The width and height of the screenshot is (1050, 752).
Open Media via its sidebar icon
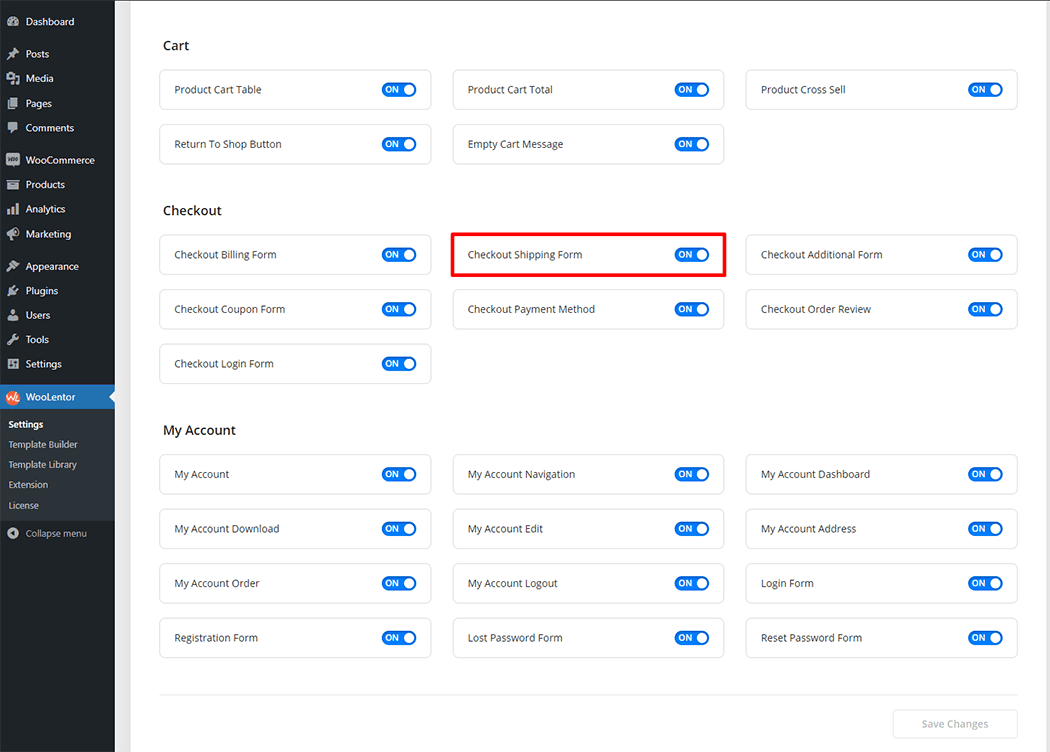pos(13,79)
